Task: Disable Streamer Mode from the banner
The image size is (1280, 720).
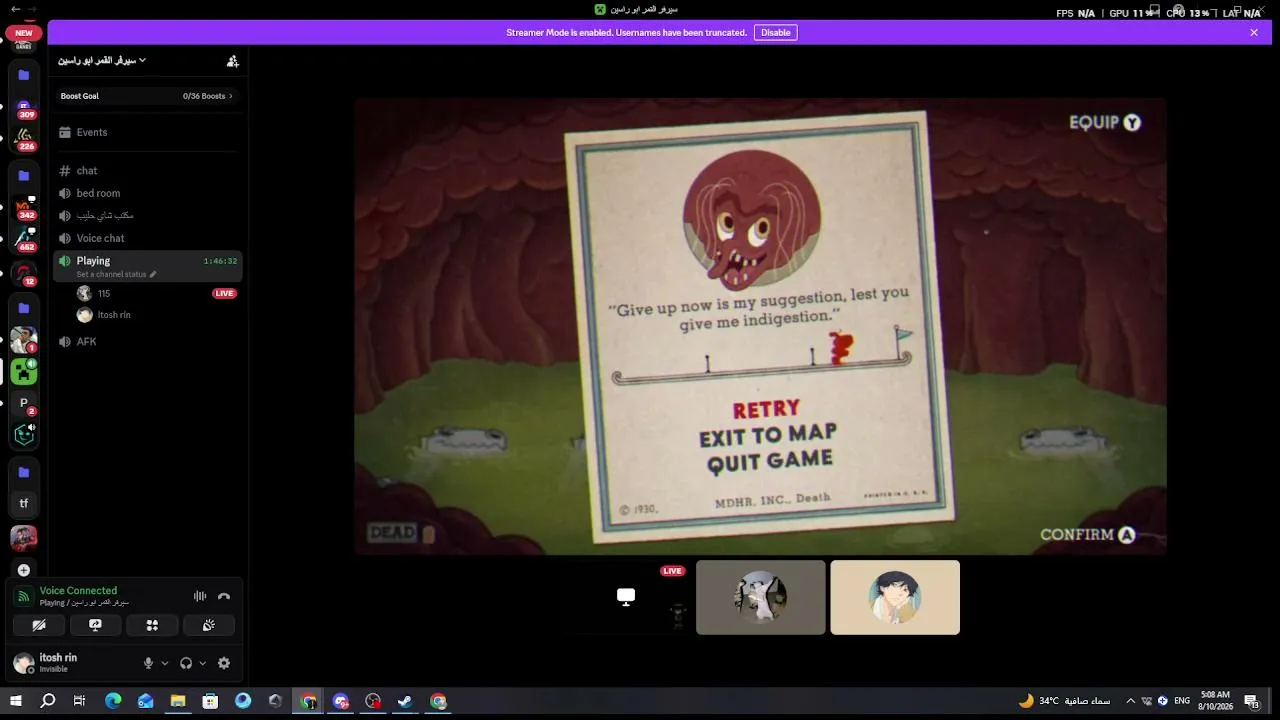Action: 775,33
